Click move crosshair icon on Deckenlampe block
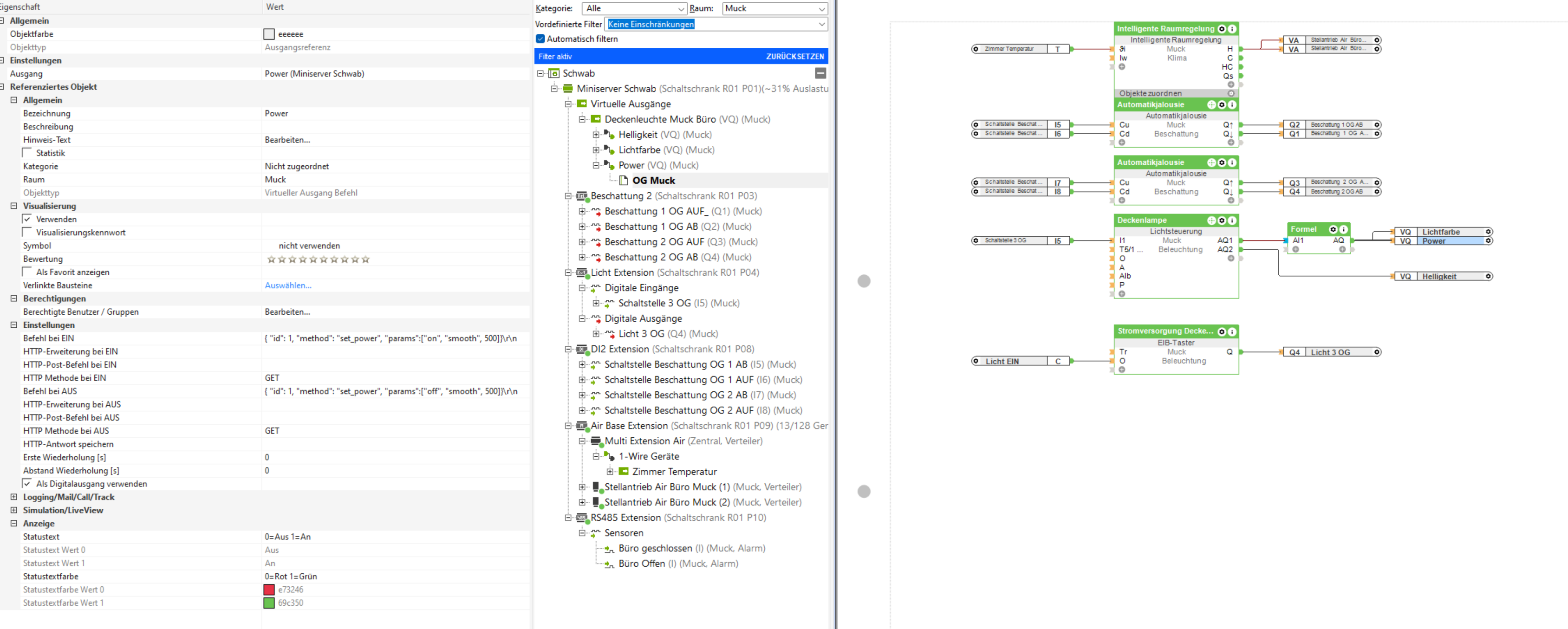This screenshot has width=1568, height=629. tap(1211, 220)
